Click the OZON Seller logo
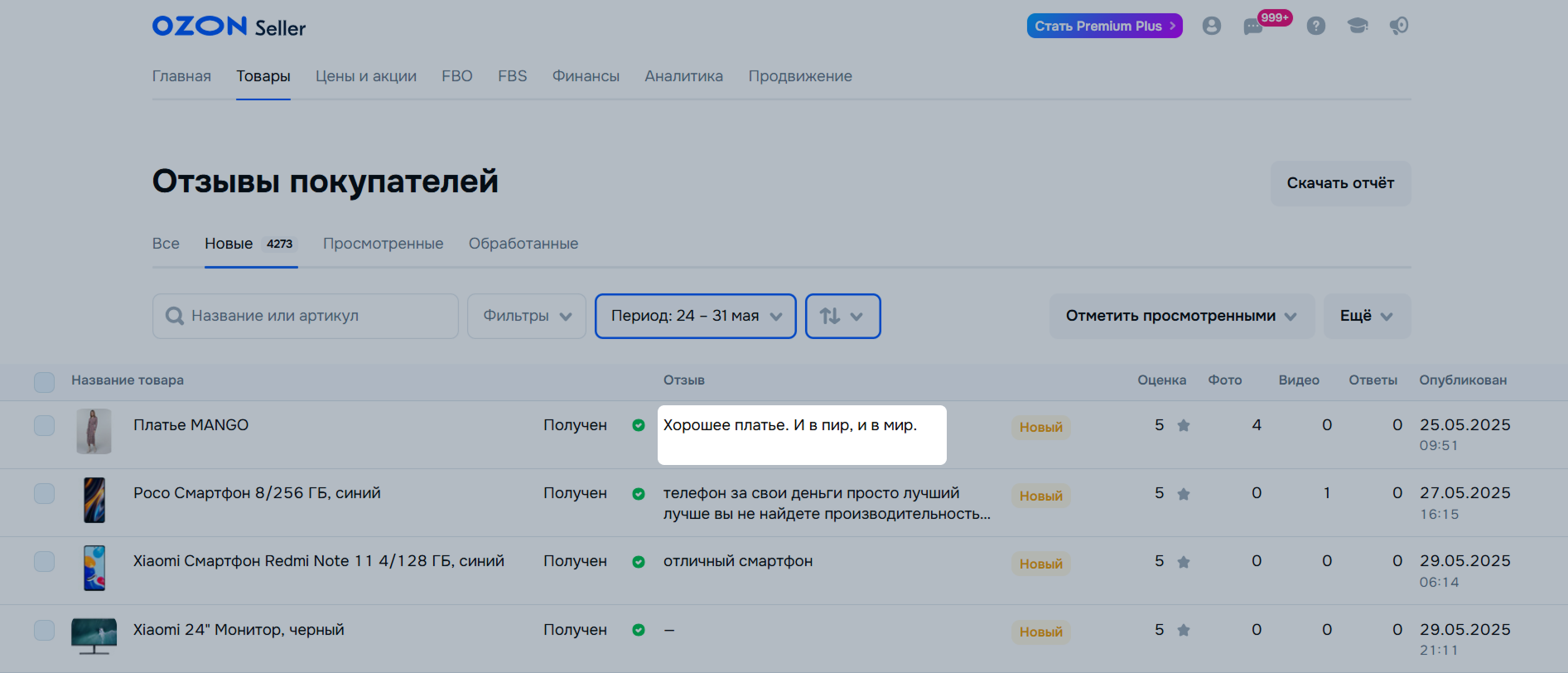The image size is (1568, 673). [x=229, y=27]
